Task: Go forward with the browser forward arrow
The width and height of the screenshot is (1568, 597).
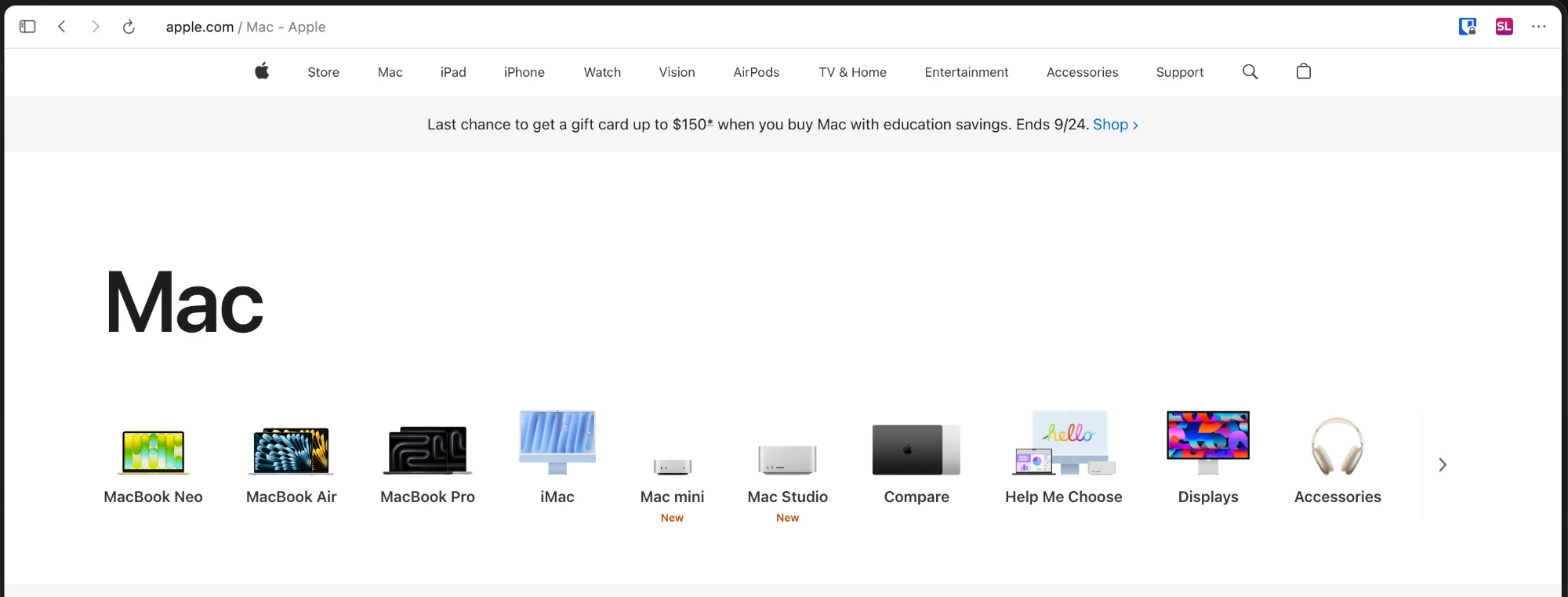Action: [96, 27]
